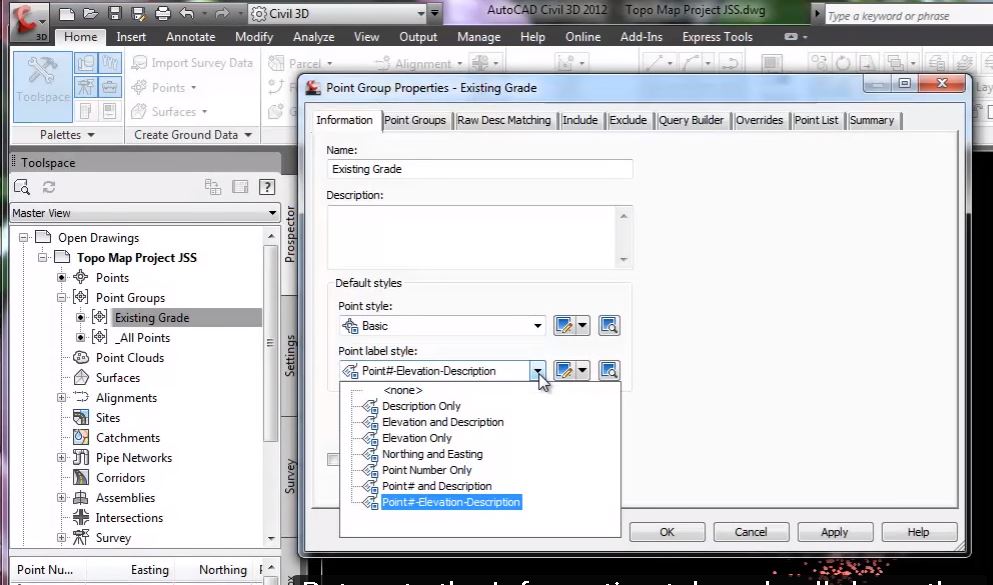Expand the Pipe Networks tree node

(x=61, y=458)
